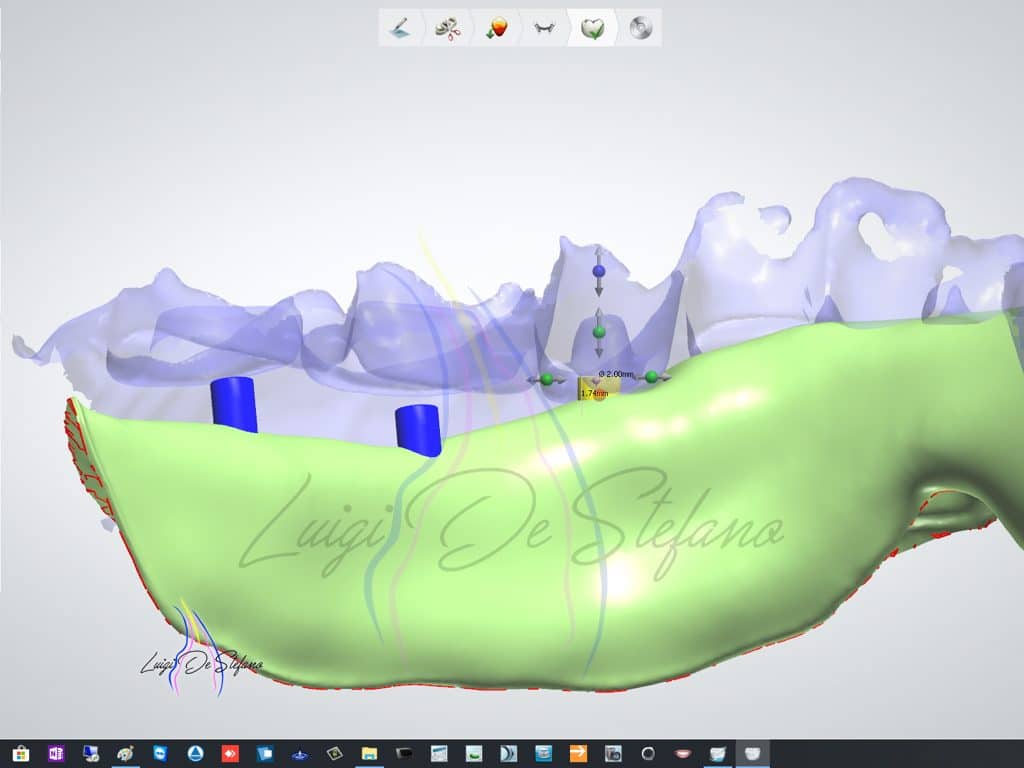1024x768 pixels.
Task: Click the upper blue vertical handle sphere
Action: (599, 271)
